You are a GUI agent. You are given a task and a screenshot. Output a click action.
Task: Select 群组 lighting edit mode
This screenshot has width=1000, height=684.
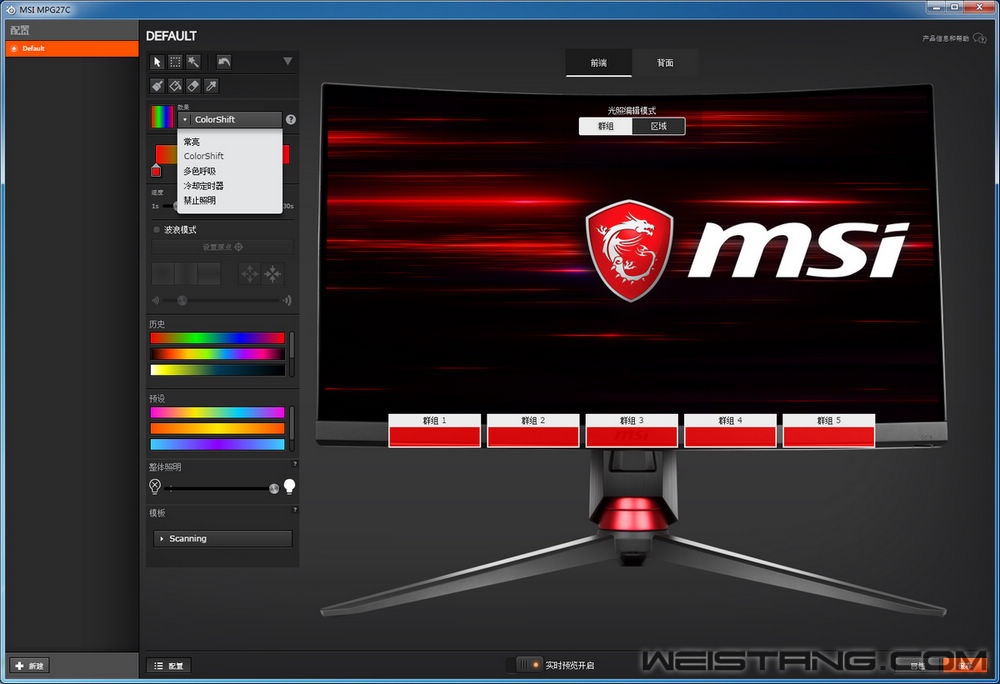(606, 126)
